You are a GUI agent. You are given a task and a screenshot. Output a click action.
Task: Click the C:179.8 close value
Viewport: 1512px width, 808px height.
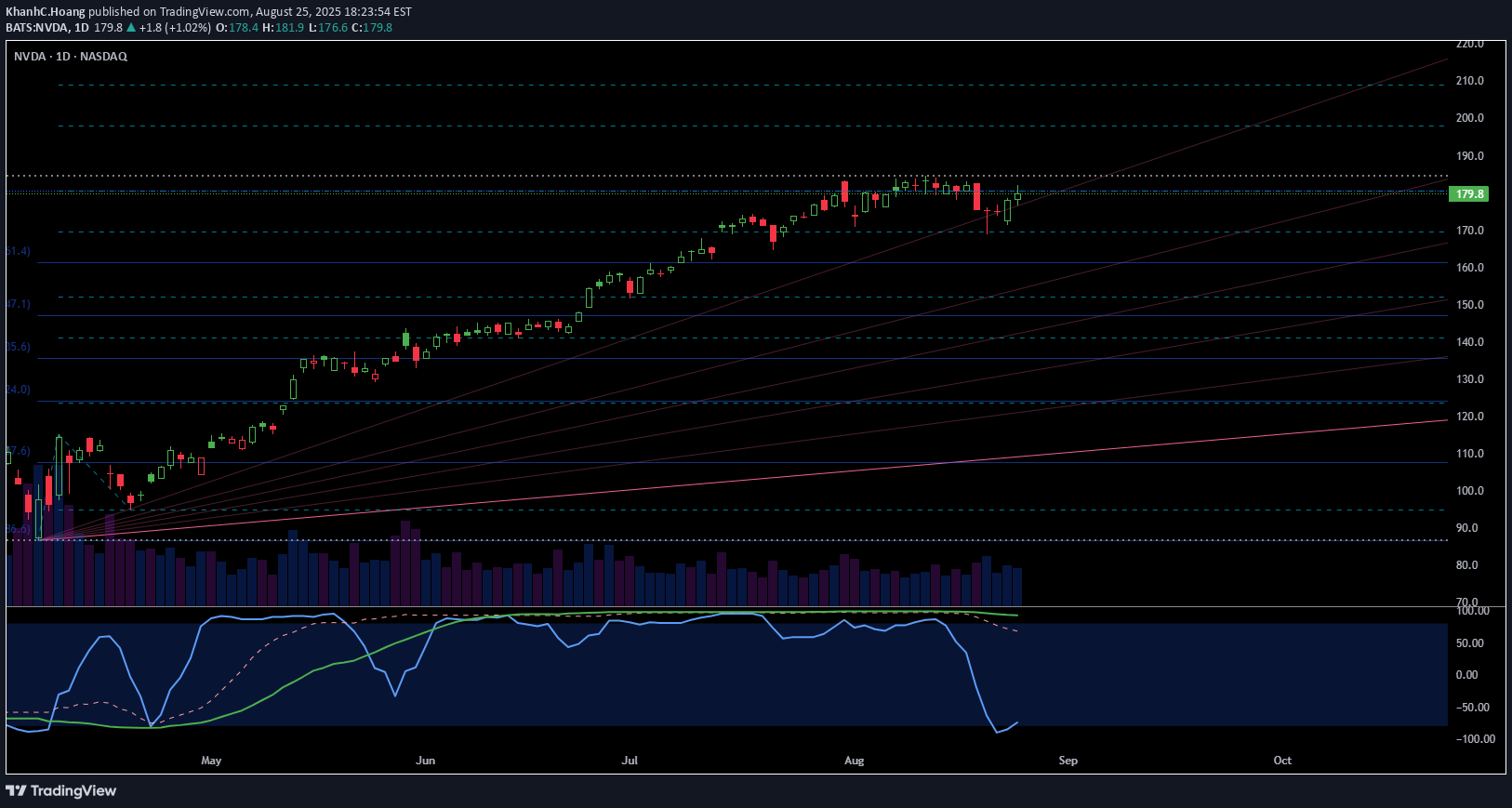point(372,28)
